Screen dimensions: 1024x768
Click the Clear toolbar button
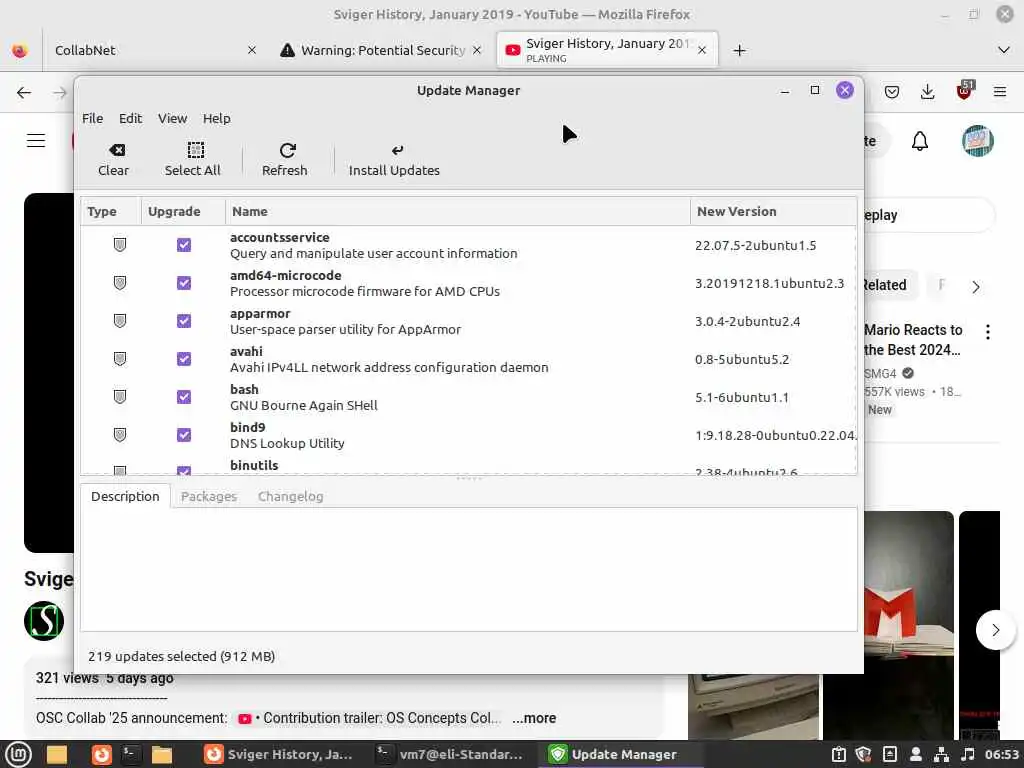coord(114,159)
